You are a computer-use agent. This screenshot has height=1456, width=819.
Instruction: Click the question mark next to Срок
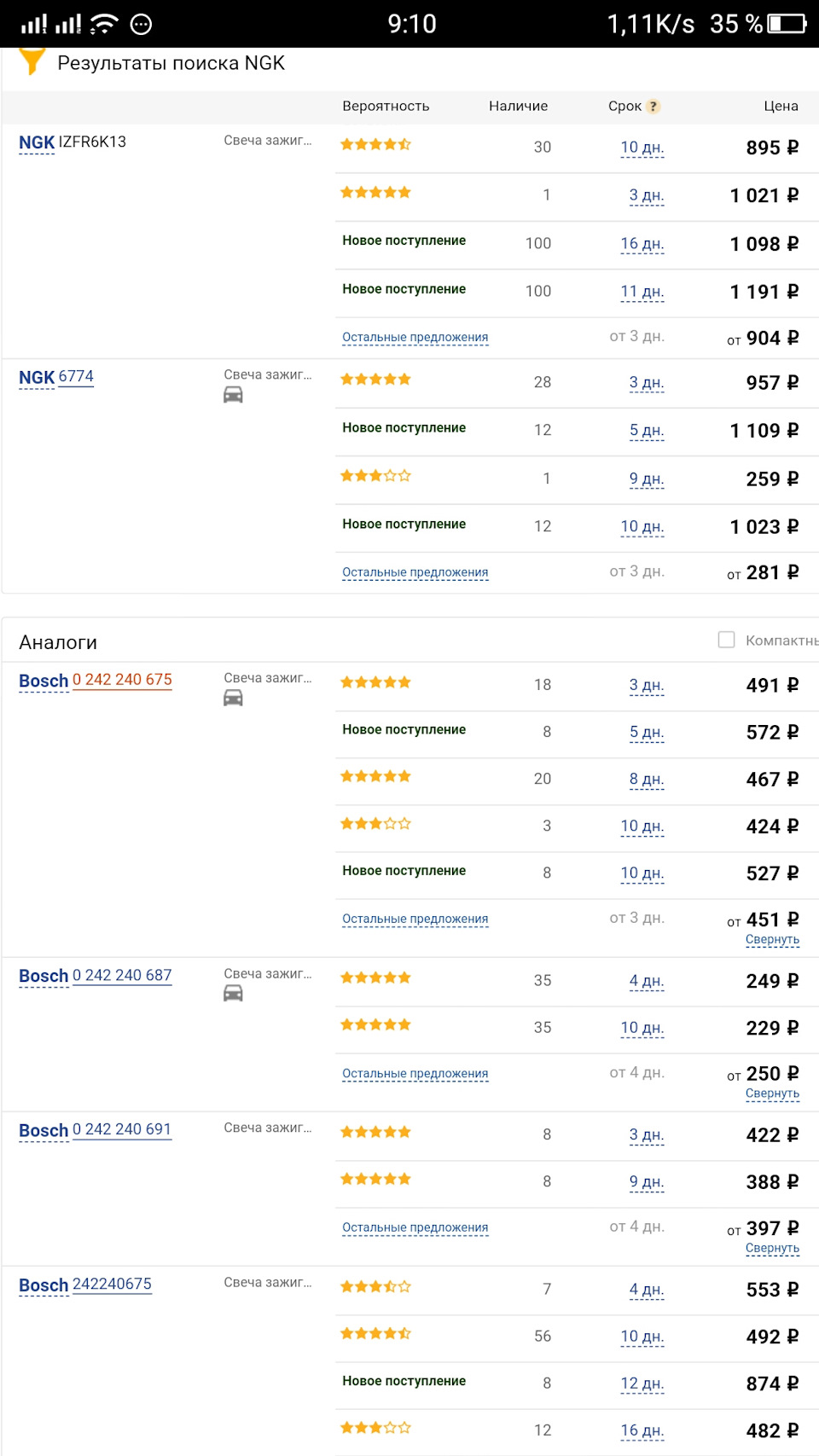(653, 107)
